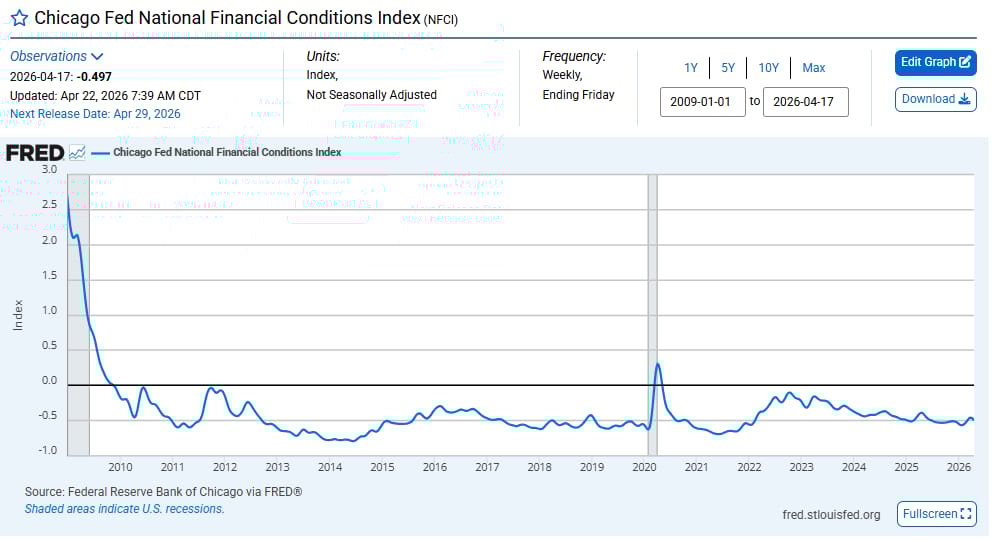Select the 1Y time range
Screen dimensions: 995x542
pyautogui.click(x=691, y=68)
